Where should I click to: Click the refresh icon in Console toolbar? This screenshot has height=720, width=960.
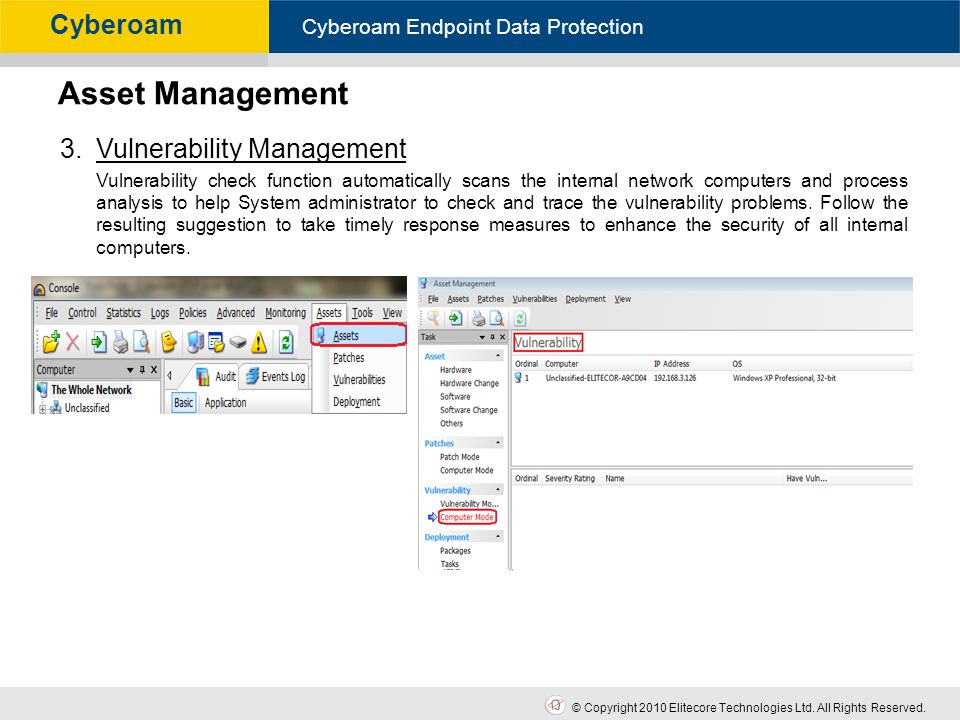click(286, 342)
